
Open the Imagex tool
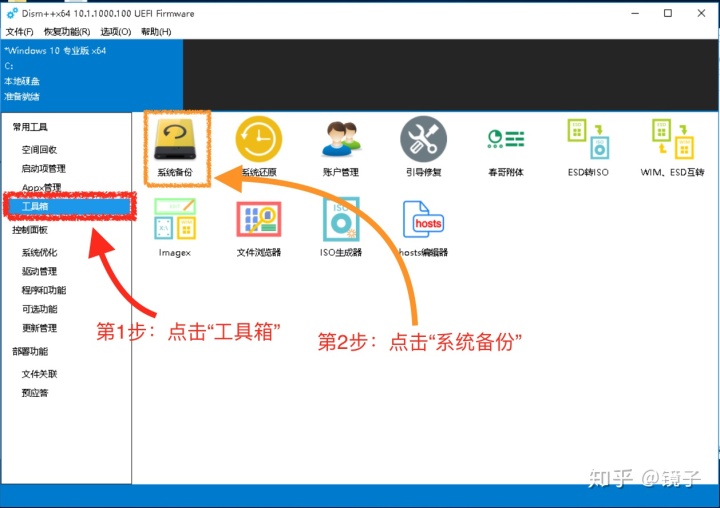pyautogui.click(x=174, y=227)
